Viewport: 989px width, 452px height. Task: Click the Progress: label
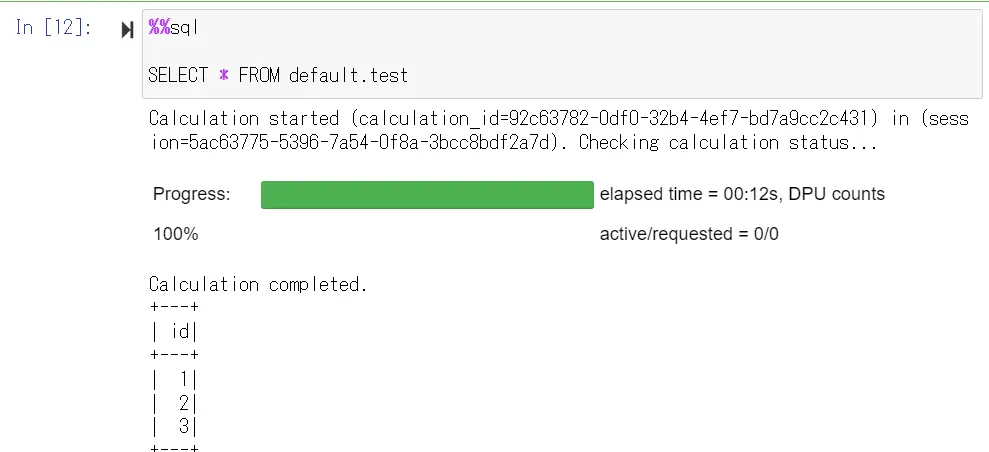[192, 194]
